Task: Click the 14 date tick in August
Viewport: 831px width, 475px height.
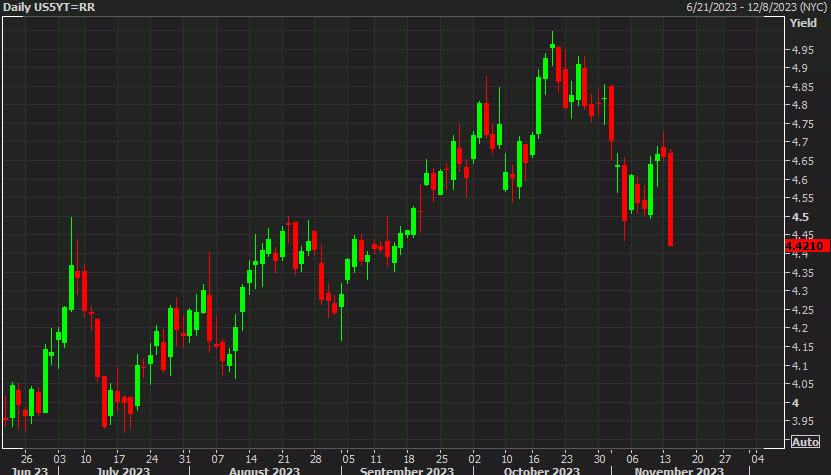Action: pos(251,459)
